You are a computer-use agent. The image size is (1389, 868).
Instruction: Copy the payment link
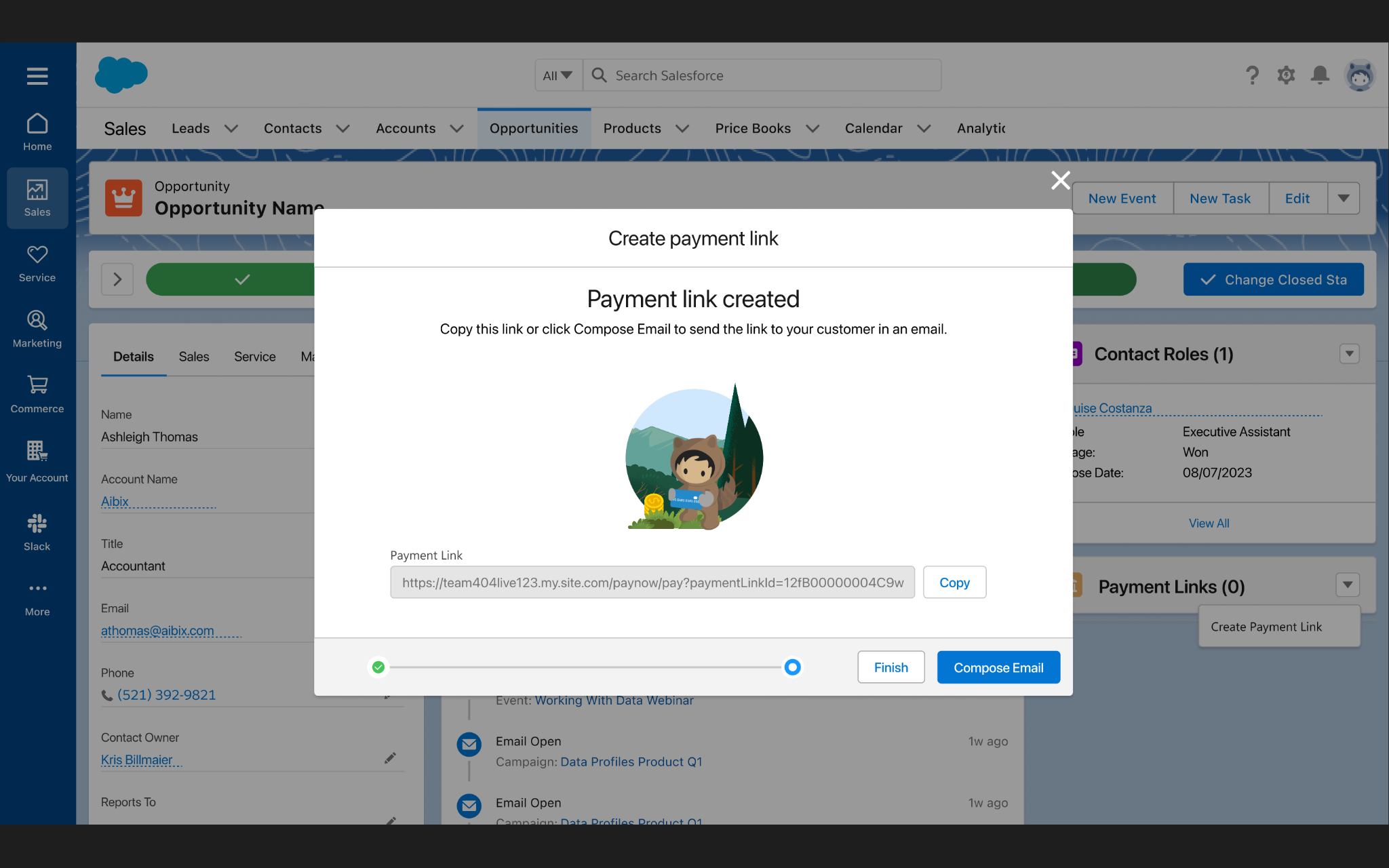tap(954, 583)
